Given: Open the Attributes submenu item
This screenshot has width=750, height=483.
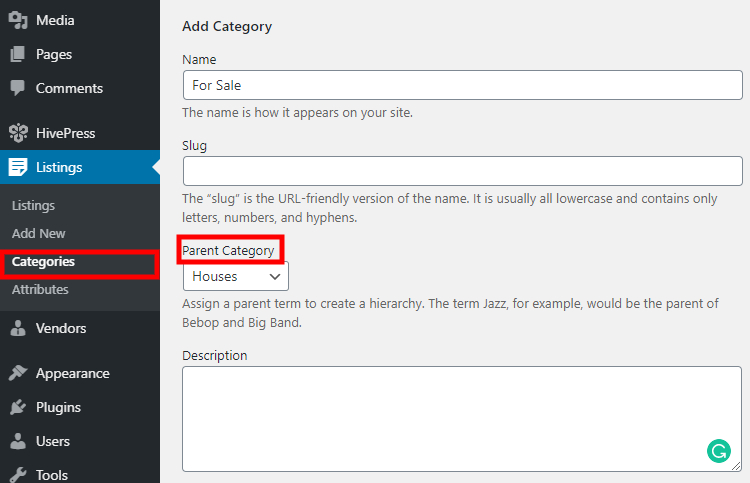Looking at the screenshot, I should (40, 289).
